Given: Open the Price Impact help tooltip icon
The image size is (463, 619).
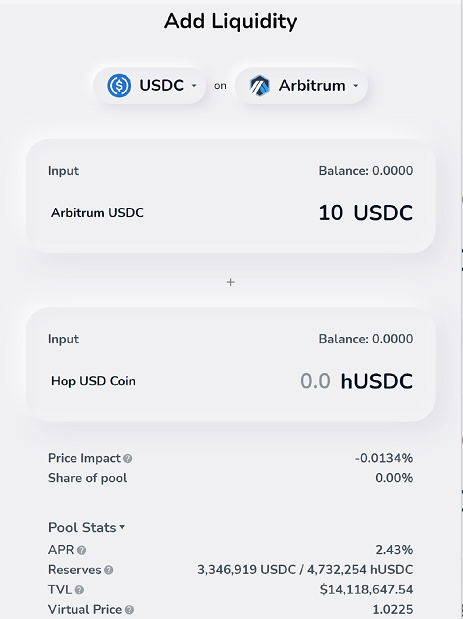Looking at the screenshot, I should 127,458.
